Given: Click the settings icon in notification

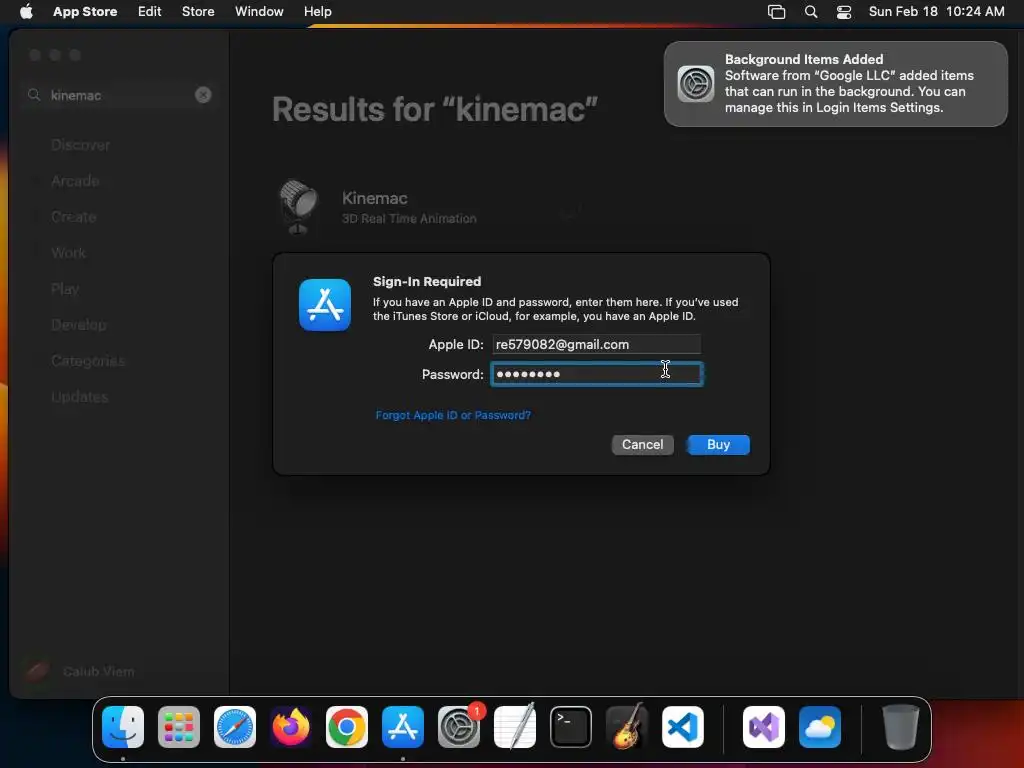Looking at the screenshot, I should click(x=696, y=84).
